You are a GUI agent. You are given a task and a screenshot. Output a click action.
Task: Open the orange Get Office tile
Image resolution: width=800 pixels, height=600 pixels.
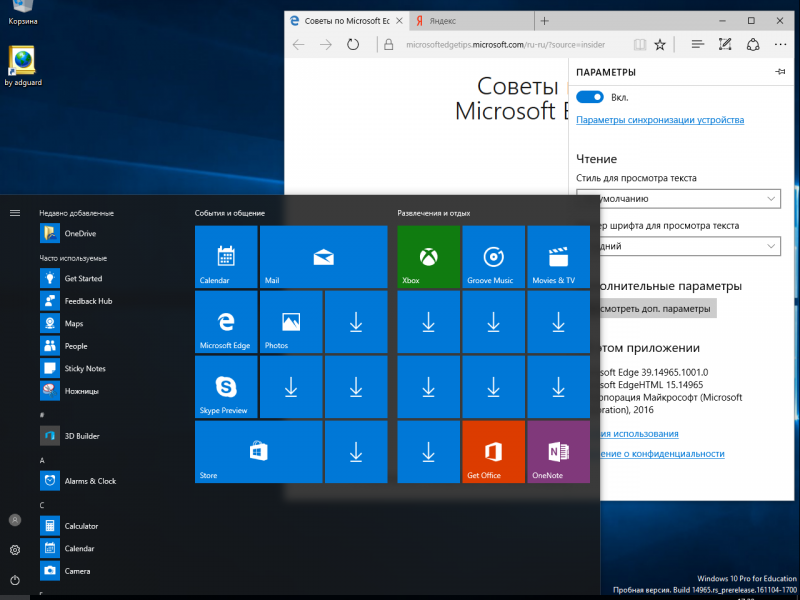tap(493, 452)
